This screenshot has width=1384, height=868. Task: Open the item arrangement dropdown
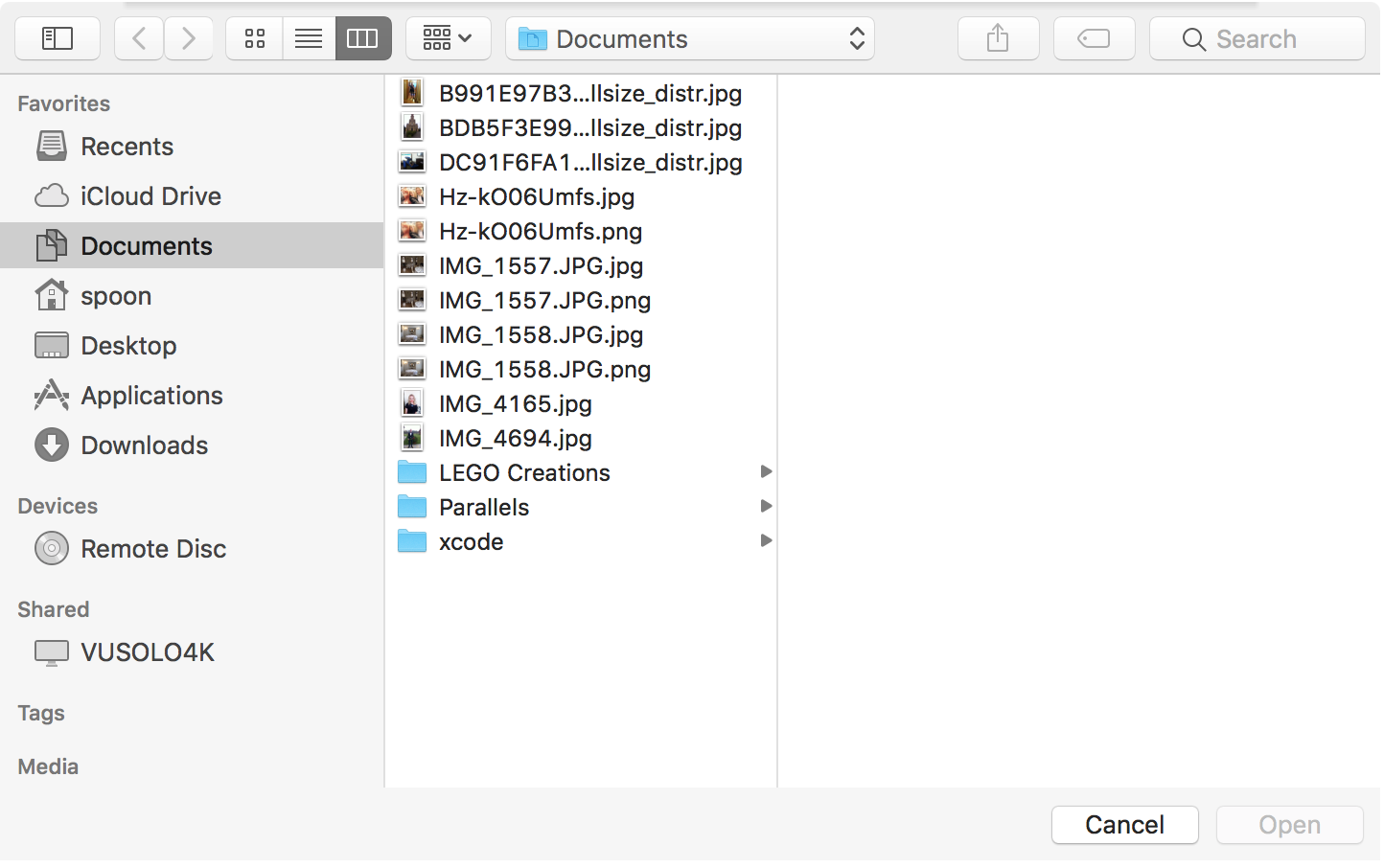pyautogui.click(x=448, y=38)
